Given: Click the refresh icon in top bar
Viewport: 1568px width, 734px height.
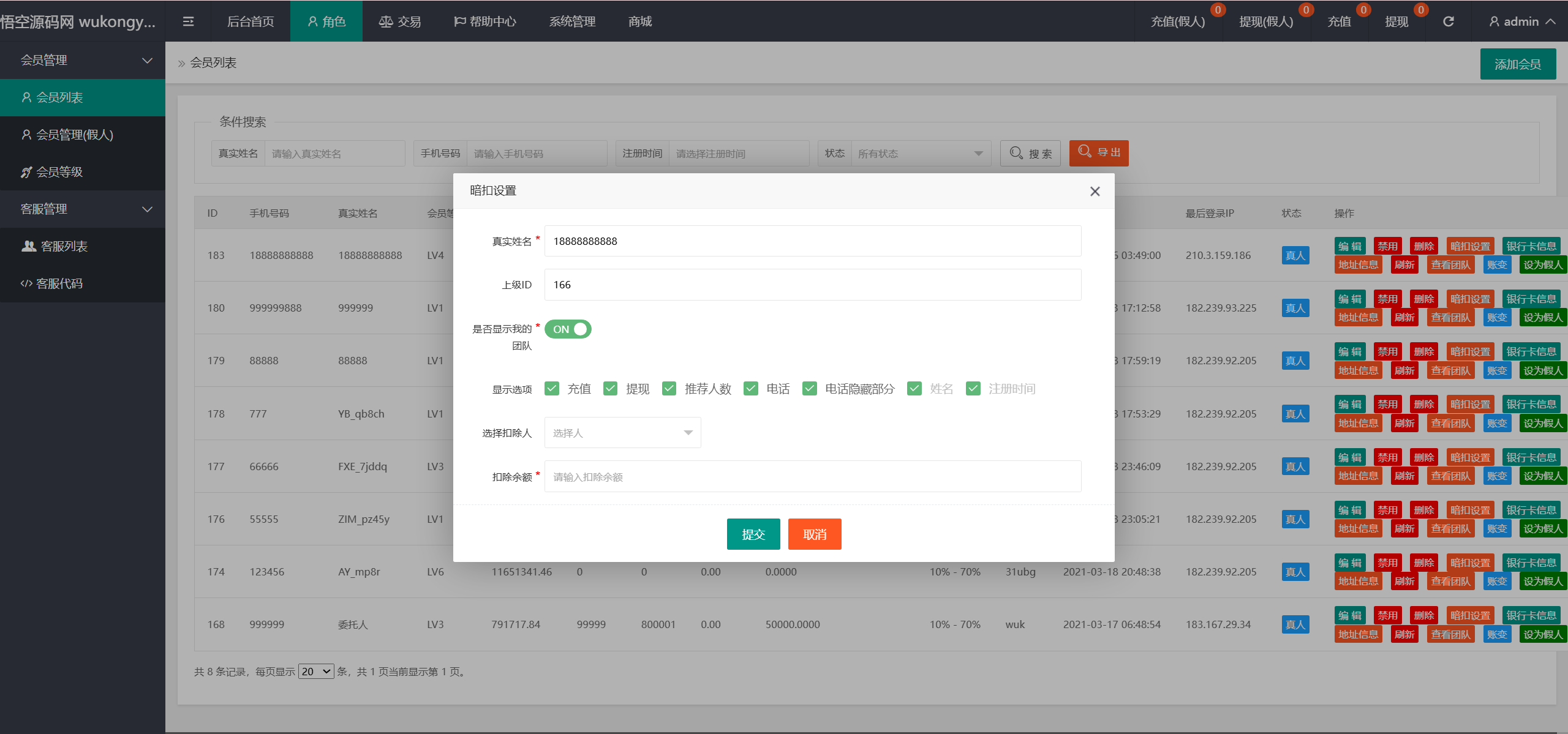Looking at the screenshot, I should tap(1448, 21).
